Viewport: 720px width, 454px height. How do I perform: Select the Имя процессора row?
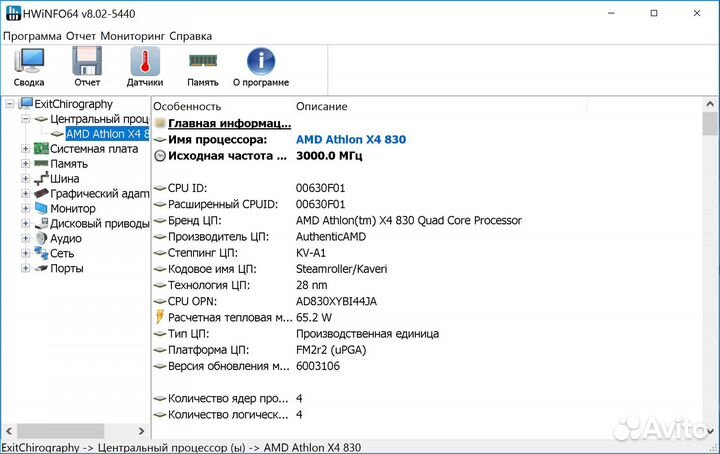(x=427, y=140)
